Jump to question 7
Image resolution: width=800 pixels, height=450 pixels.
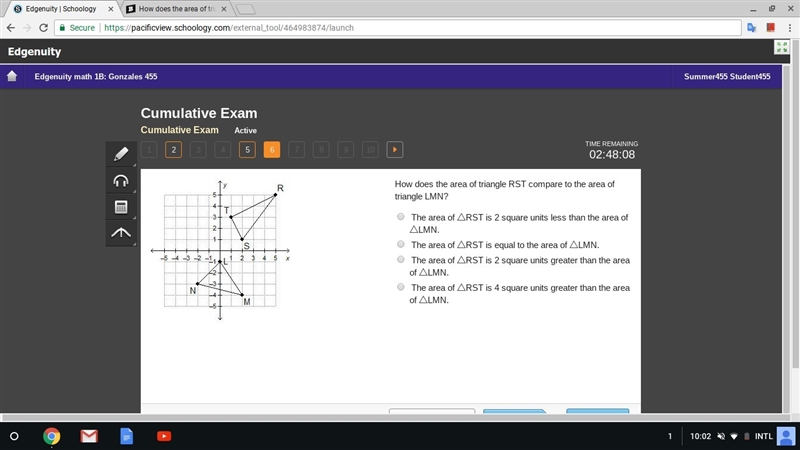(296, 149)
